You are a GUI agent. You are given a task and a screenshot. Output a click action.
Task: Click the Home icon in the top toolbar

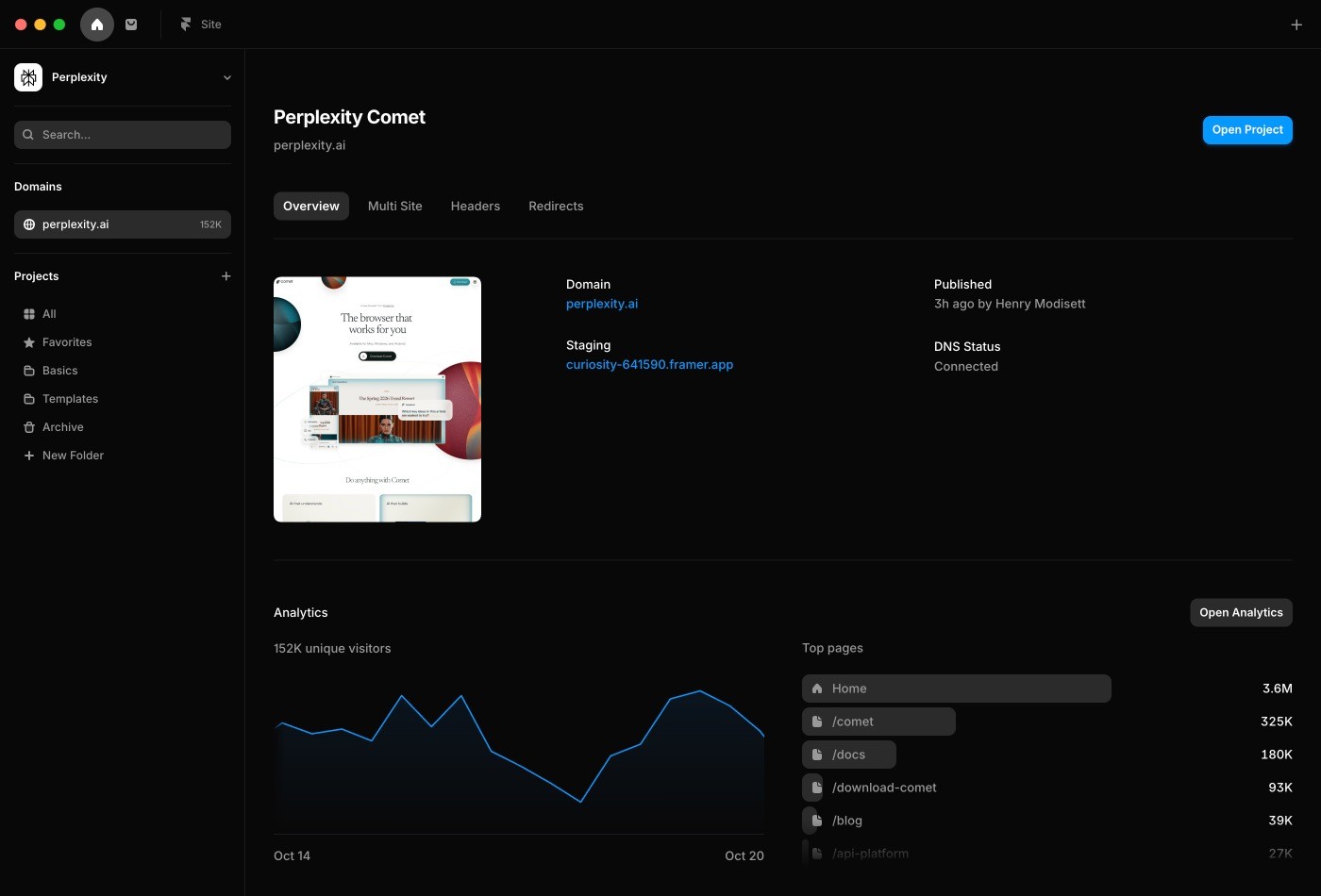point(97,25)
